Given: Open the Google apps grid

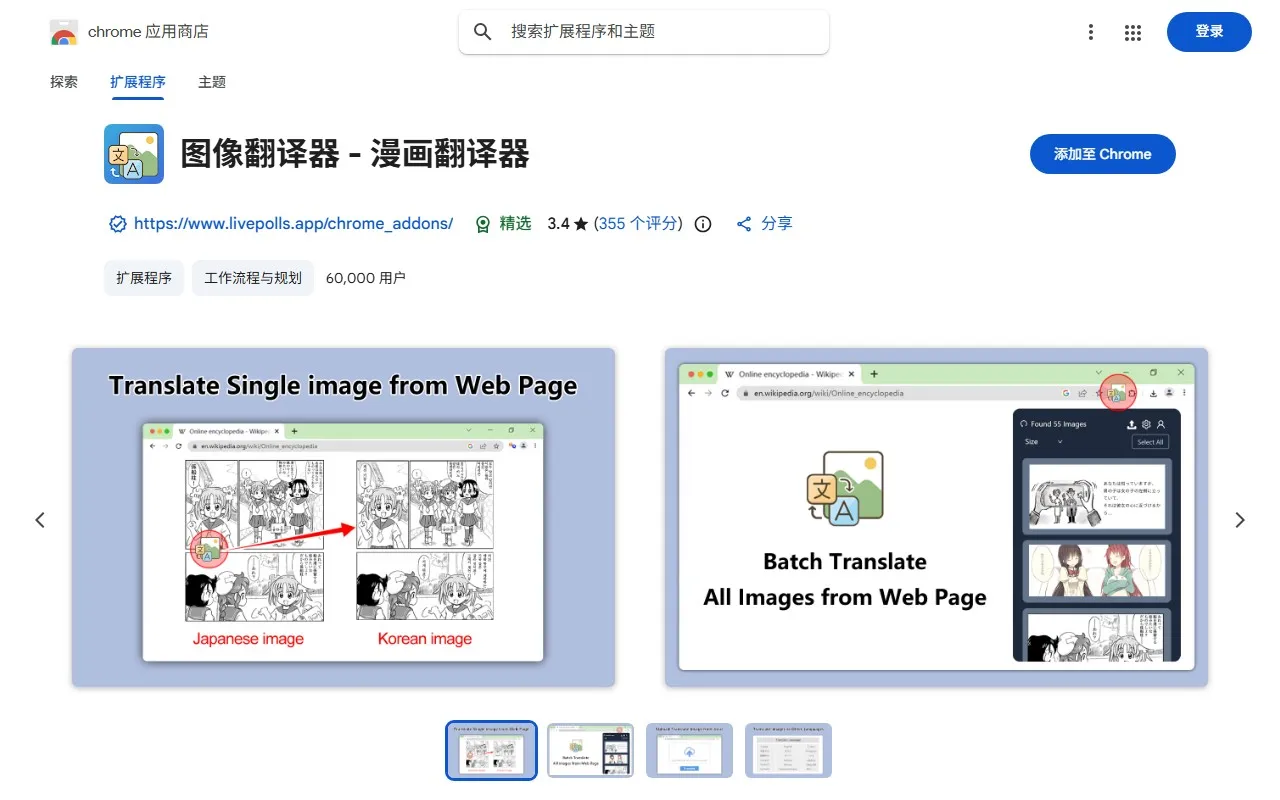Looking at the screenshot, I should [x=1132, y=32].
